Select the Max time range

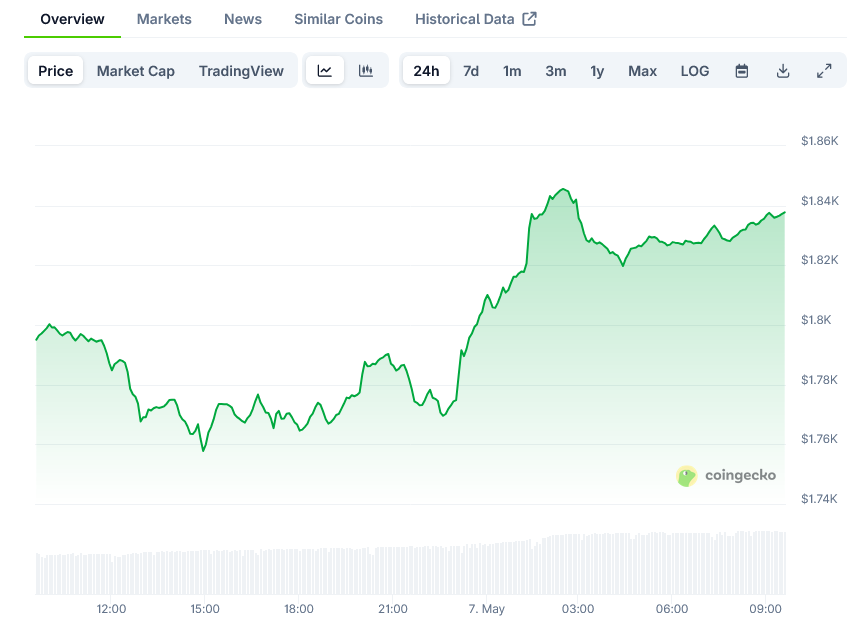point(642,70)
